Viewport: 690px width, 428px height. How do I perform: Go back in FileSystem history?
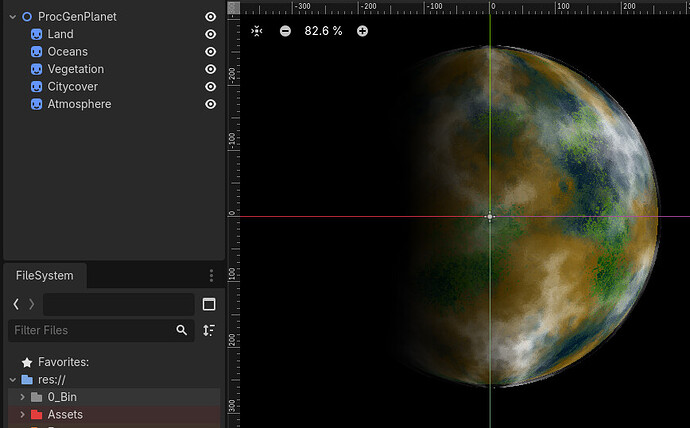coord(16,304)
